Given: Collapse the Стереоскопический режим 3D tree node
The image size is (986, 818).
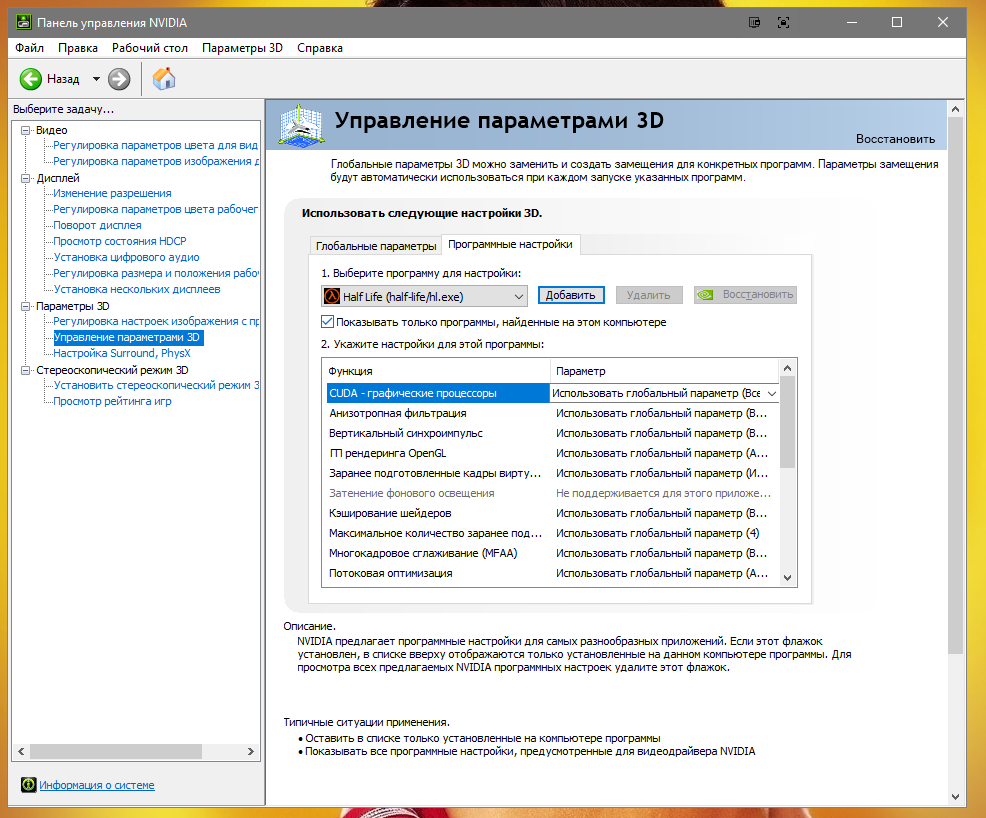Looking at the screenshot, I should click(26, 370).
